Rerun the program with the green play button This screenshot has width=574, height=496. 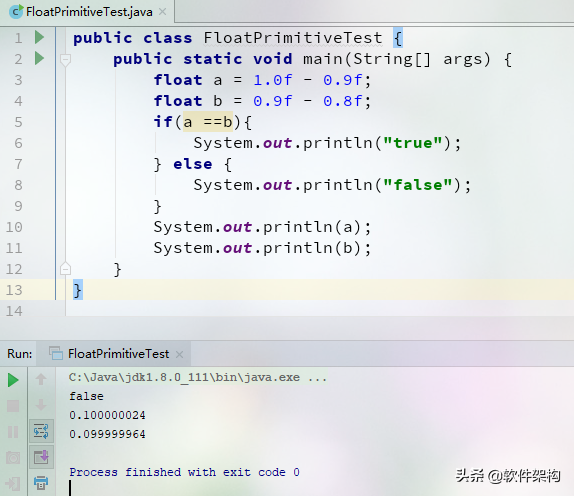tap(13, 380)
